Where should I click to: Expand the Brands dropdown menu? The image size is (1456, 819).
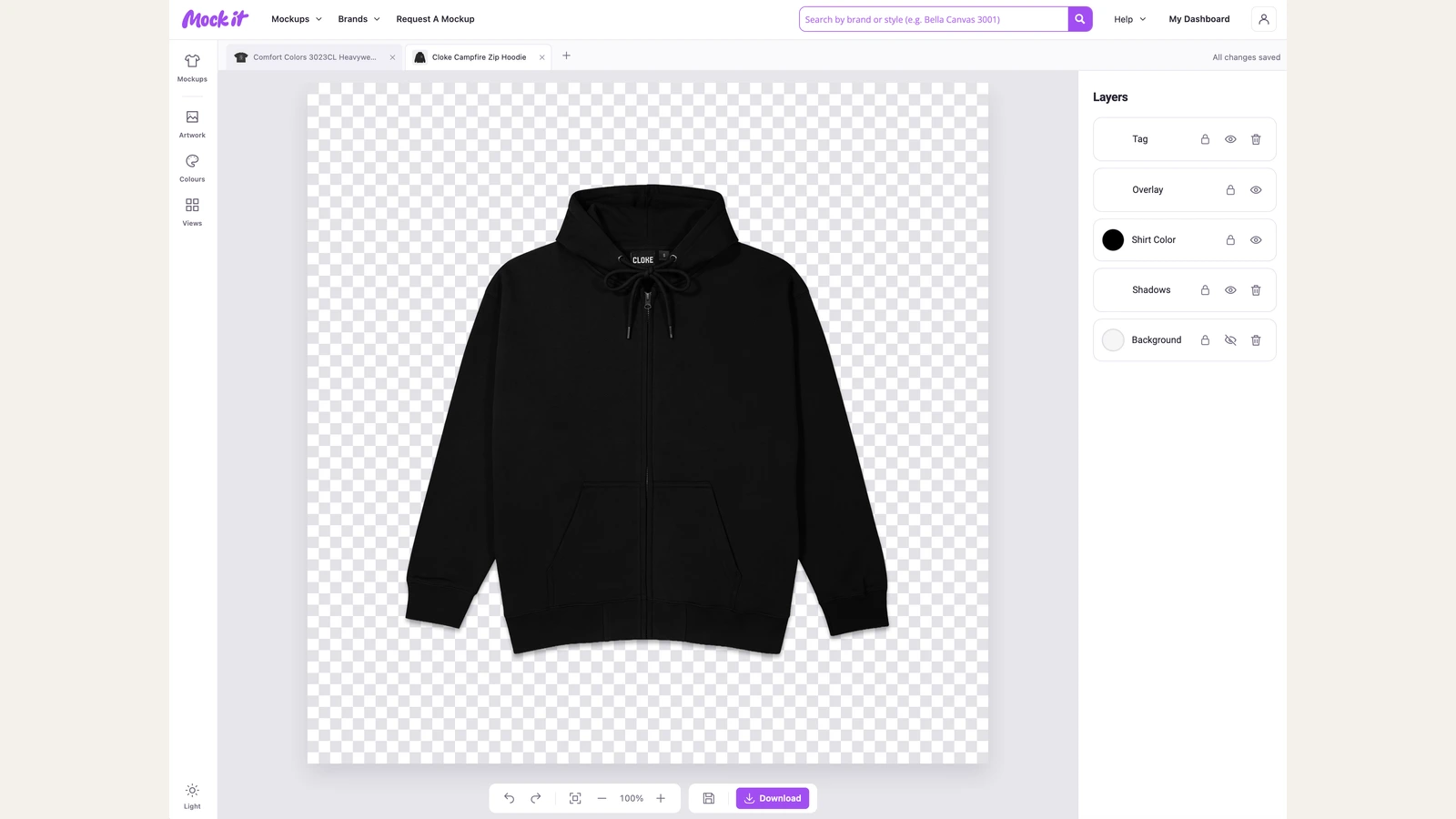359,19
